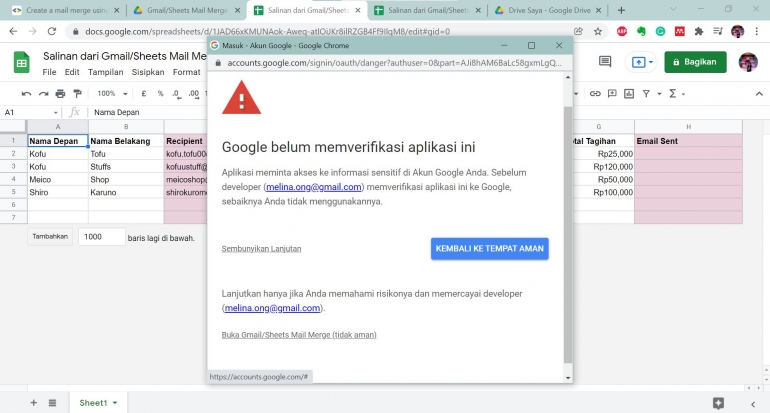Open the Google Sheets home logo
Screen dimensions: 770x413
coord(21,63)
